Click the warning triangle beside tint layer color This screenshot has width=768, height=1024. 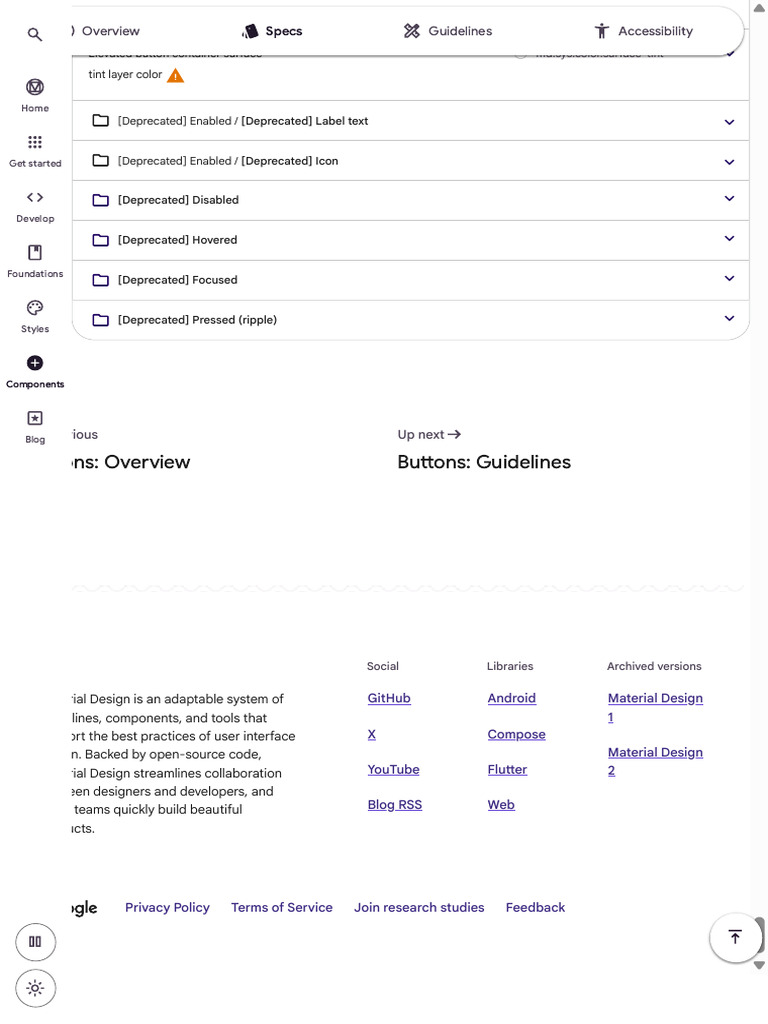tap(175, 76)
